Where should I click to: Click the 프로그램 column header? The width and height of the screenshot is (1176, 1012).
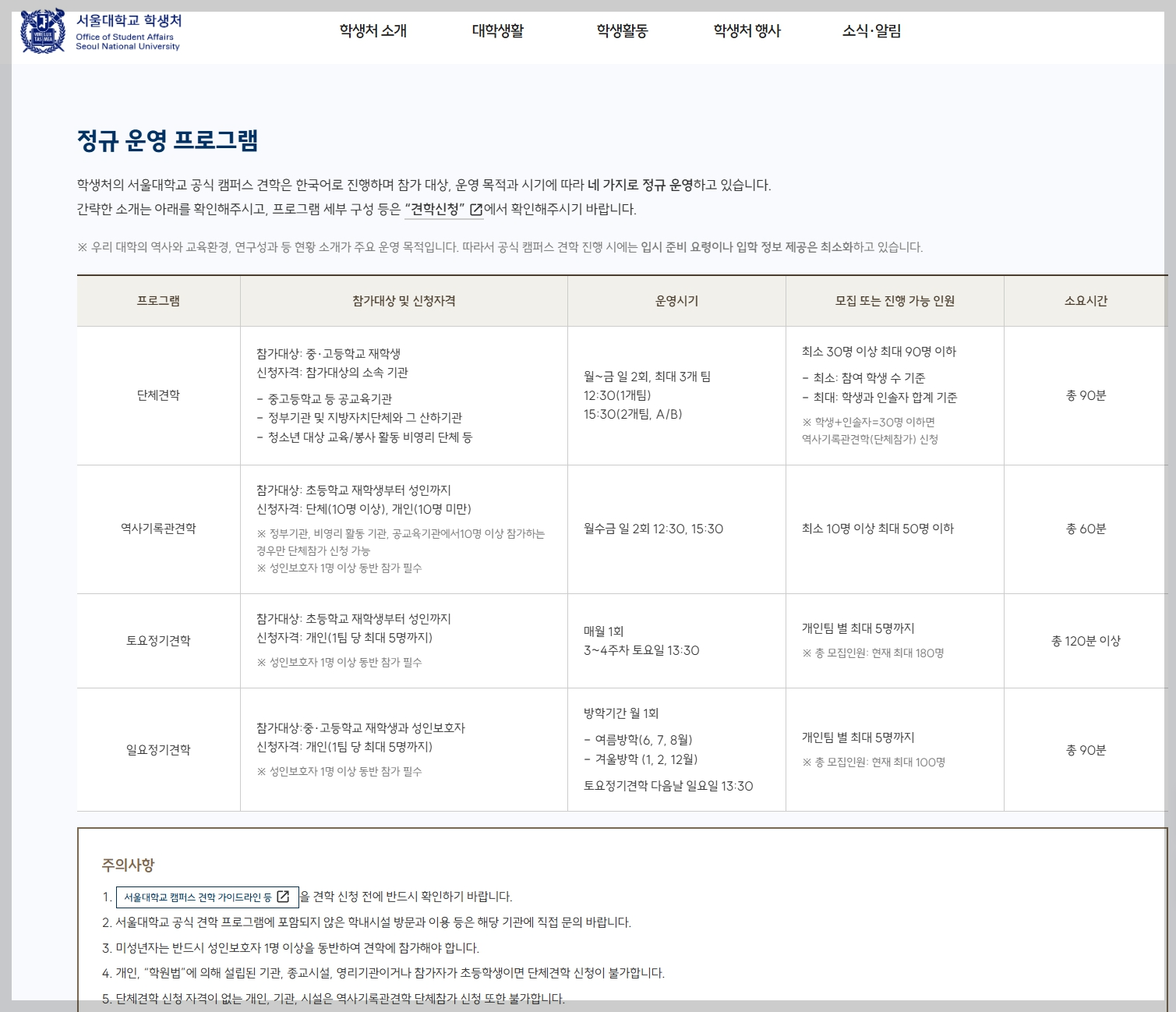(x=157, y=302)
